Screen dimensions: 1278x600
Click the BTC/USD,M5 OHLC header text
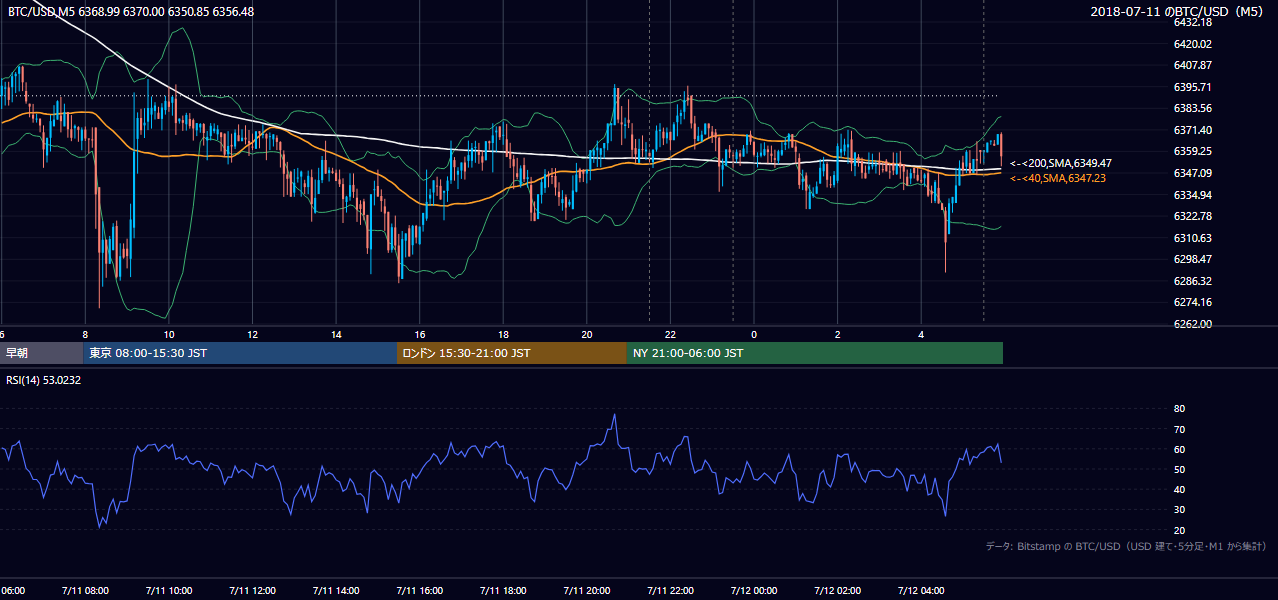[x=130, y=11]
